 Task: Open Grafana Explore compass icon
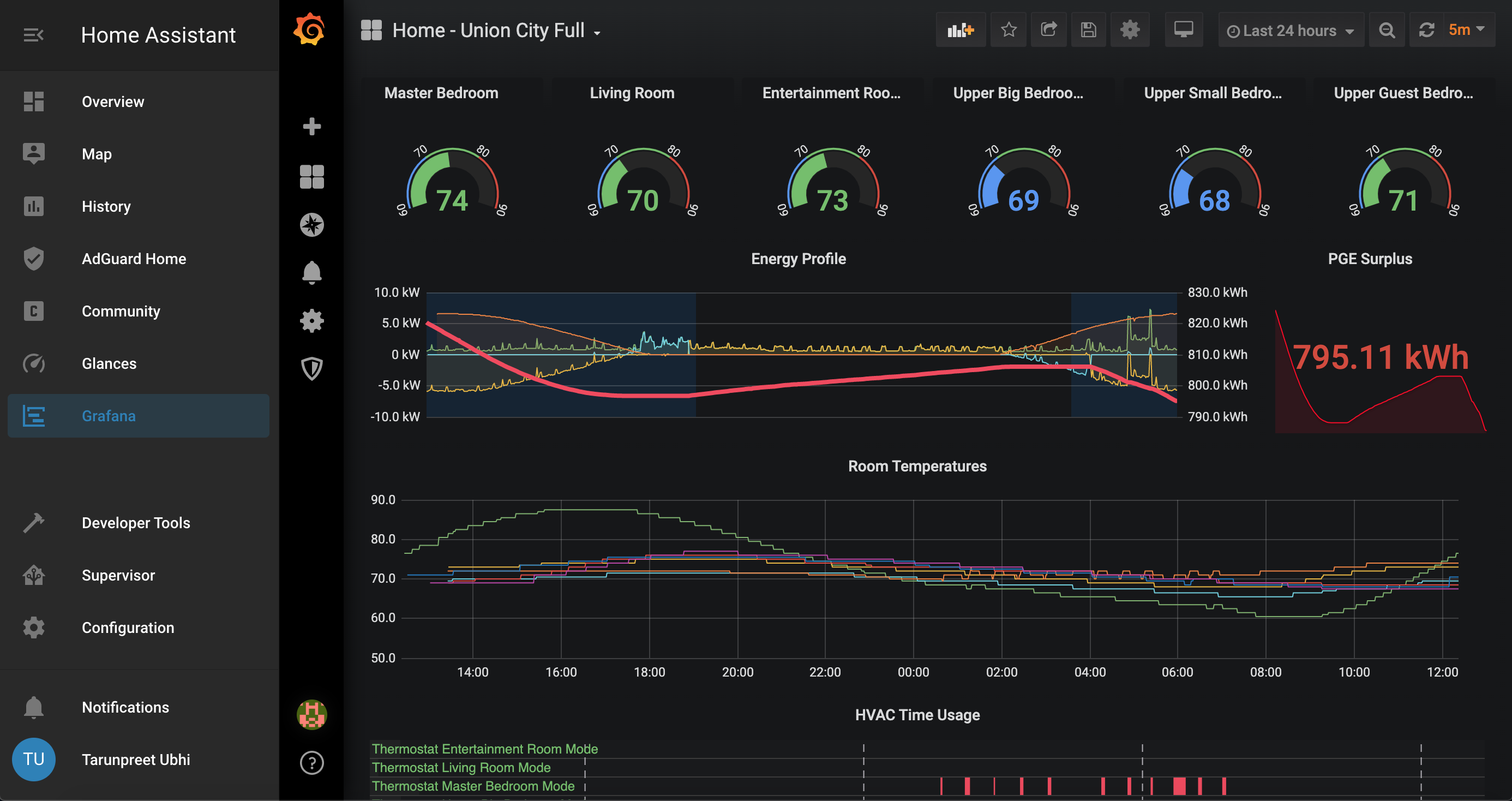pyautogui.click(x=311, y=225)
